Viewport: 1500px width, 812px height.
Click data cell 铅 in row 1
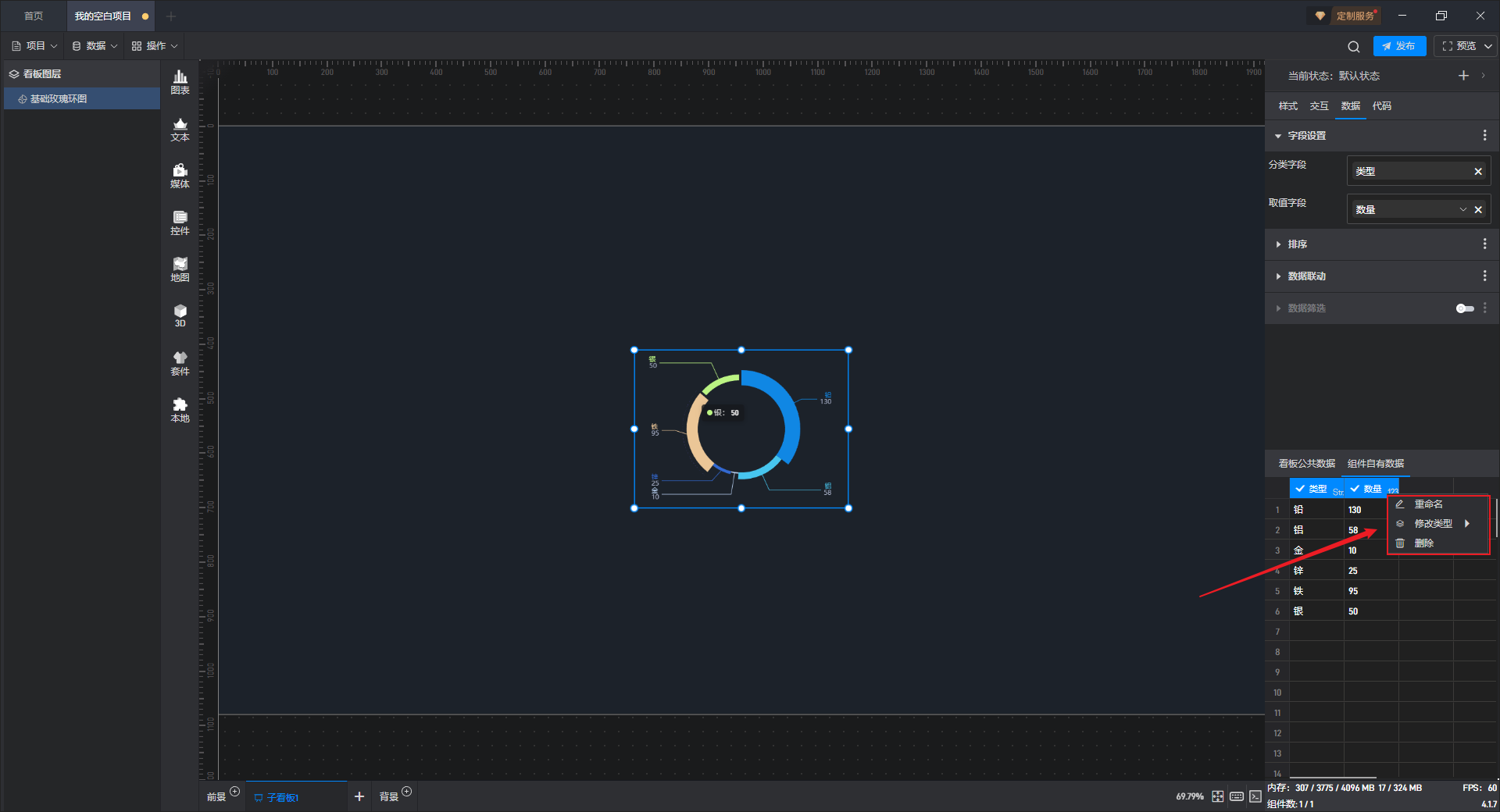1316,510
